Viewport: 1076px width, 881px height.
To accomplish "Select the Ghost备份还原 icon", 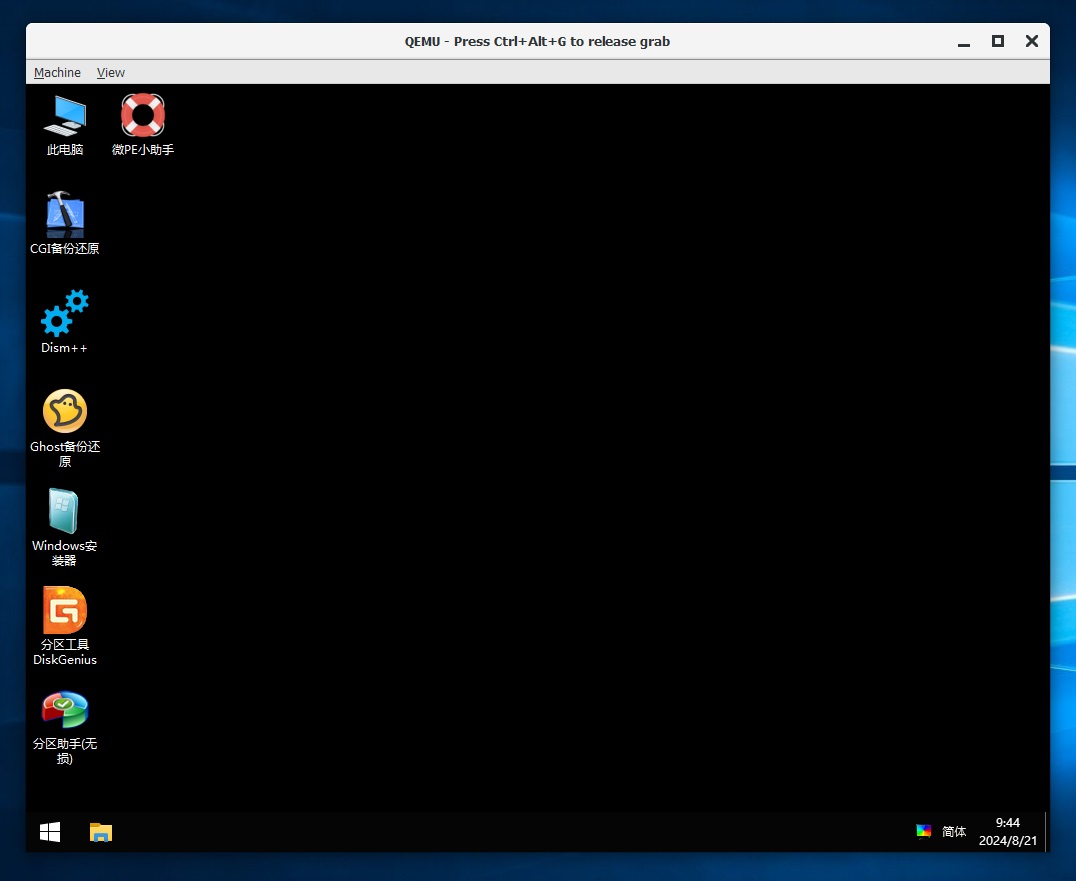I will coord(65,429).
